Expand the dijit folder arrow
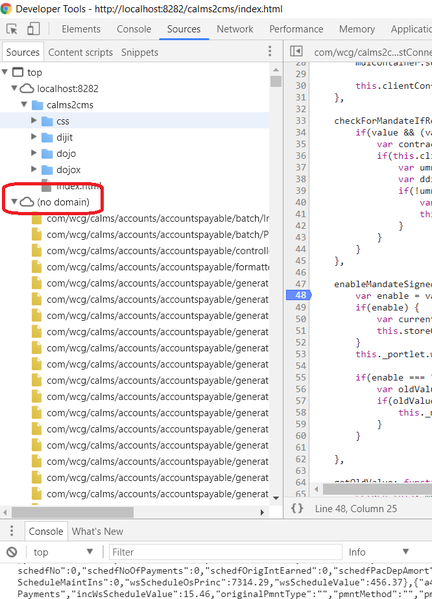Image resolution: width=432 pixels, height=599 pixels. click(x=34, y=136)
